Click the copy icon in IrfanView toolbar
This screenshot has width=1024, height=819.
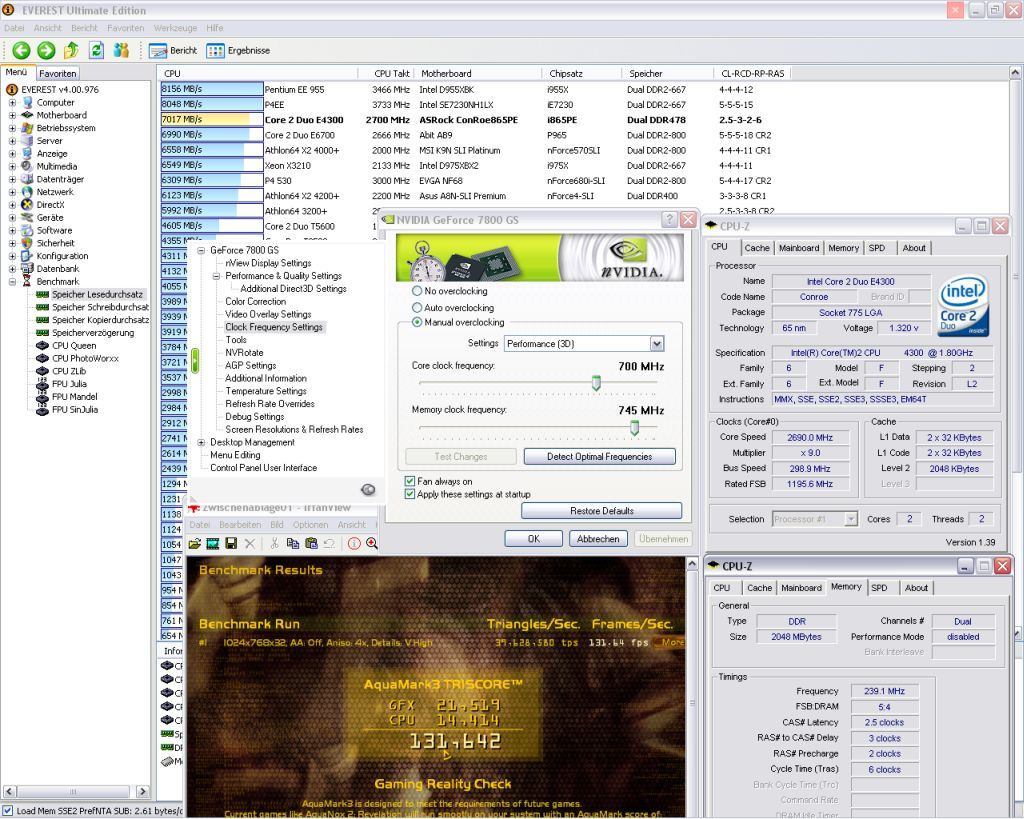[293, 543]
